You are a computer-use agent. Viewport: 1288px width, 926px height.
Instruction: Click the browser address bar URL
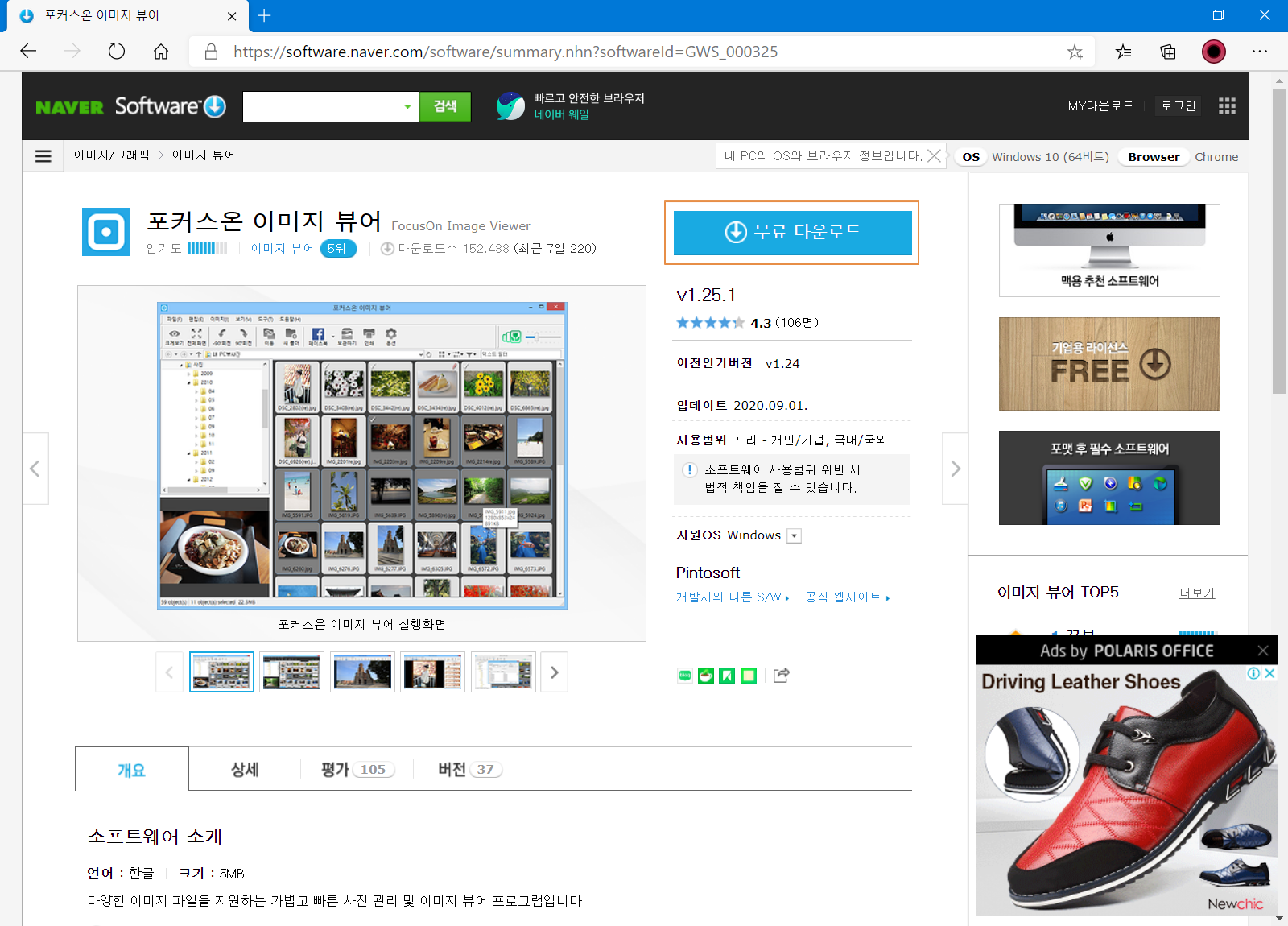click(x=506, y=52)
